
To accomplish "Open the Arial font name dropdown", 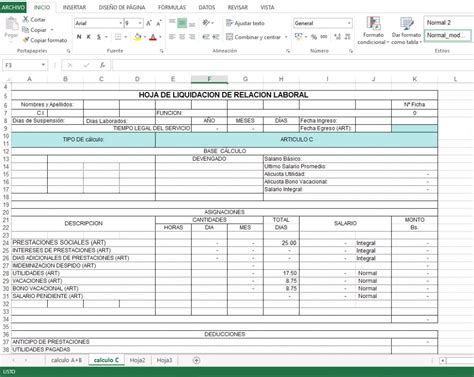I will click(x=120, y=23).
